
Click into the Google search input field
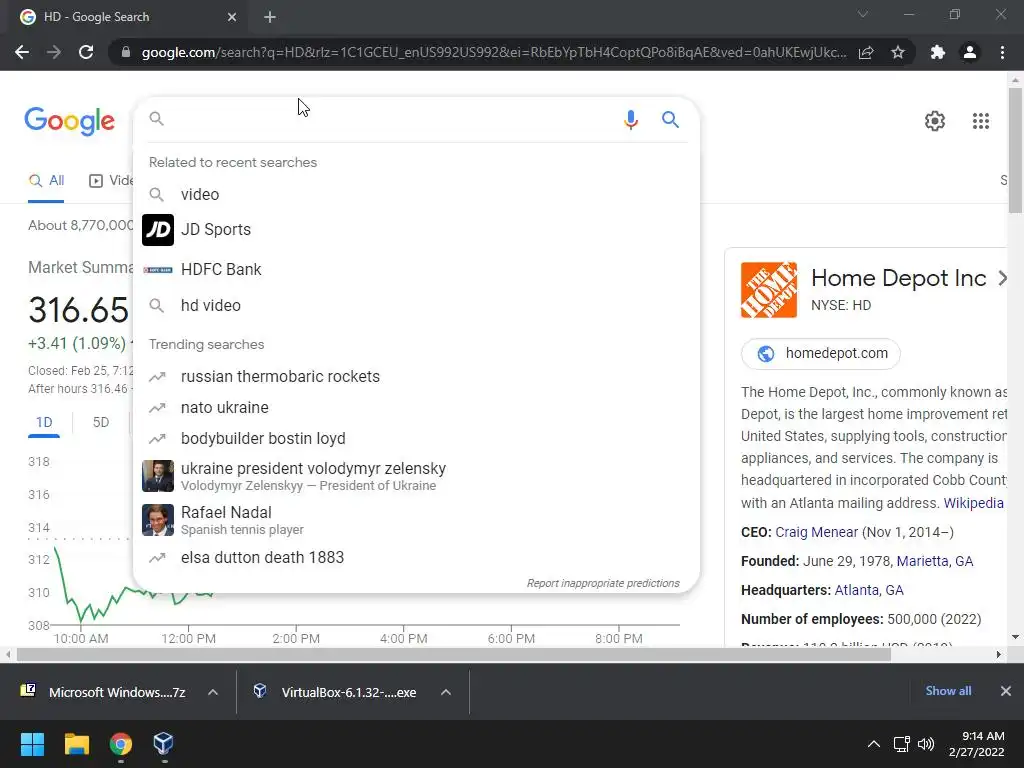click(390, 120)
